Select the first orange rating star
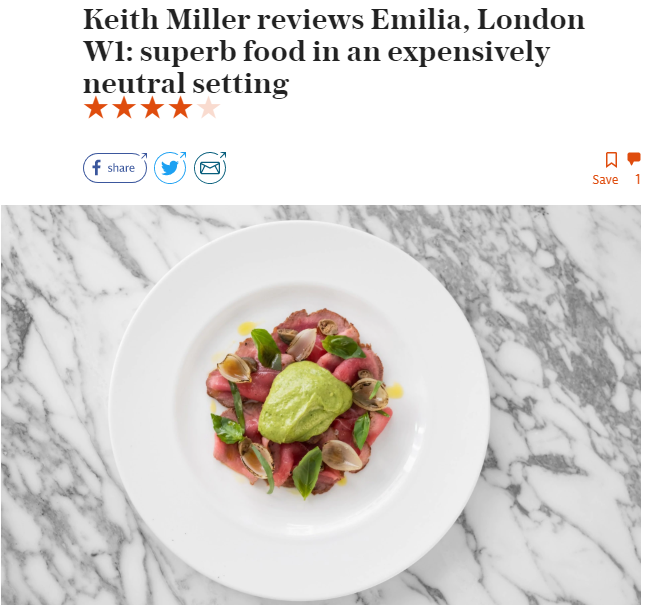 [x=97, y=109]
